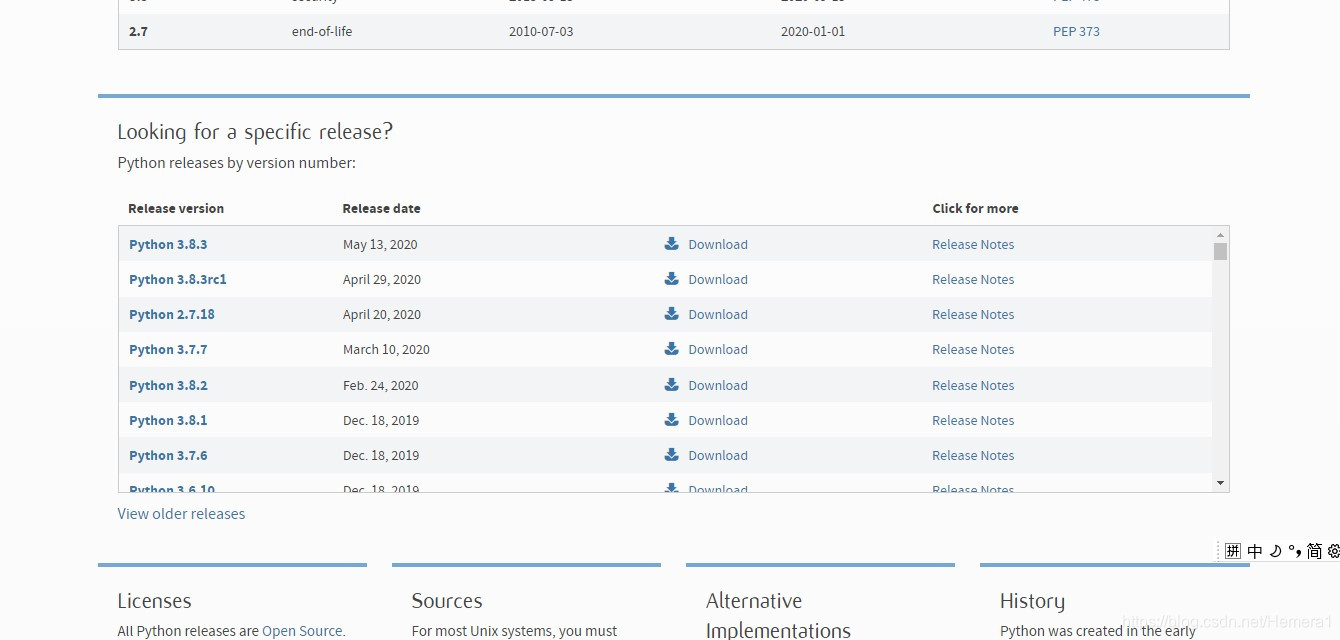The width and height of the screenshot is (1340, 640).
Task: Download Python 3.7.6 via Download link
Action: (x=718, y=455)
